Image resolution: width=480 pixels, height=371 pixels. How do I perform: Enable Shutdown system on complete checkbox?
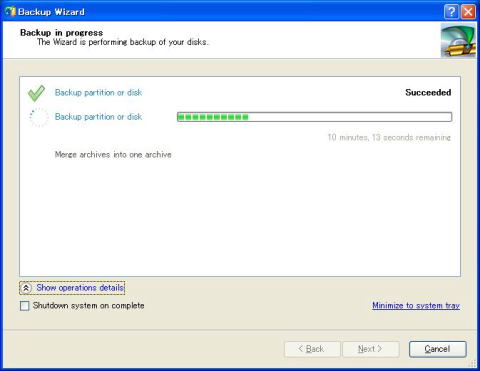tap(25, 306)
